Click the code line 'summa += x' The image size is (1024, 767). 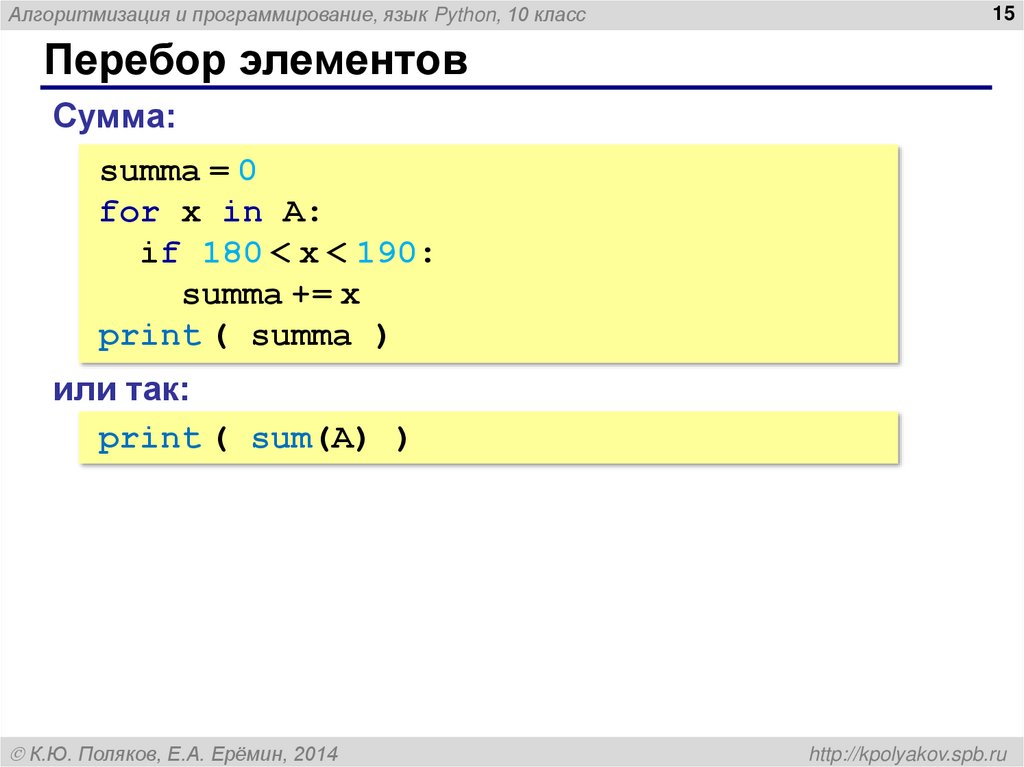pyautogui.click(x=271, y=295)
